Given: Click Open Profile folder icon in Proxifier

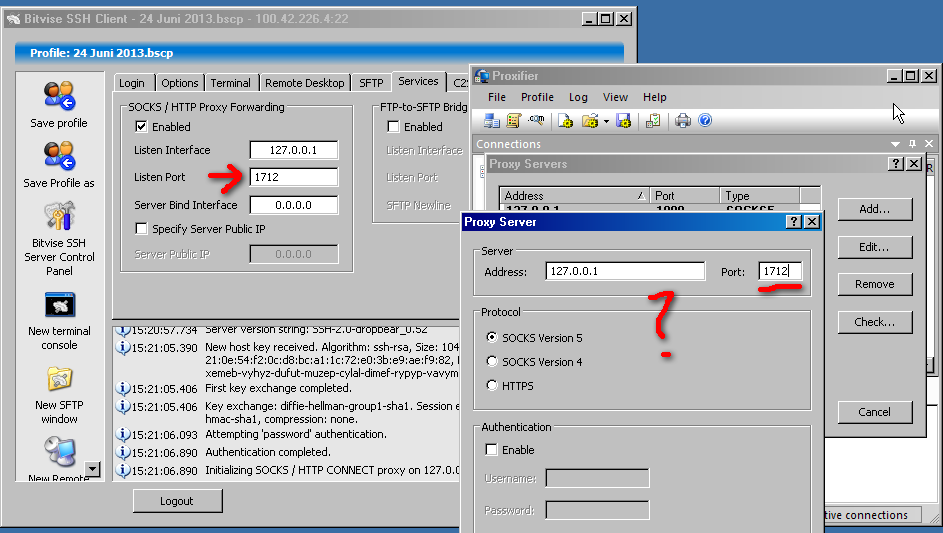Looking at the screenshot, I should 590,121.
